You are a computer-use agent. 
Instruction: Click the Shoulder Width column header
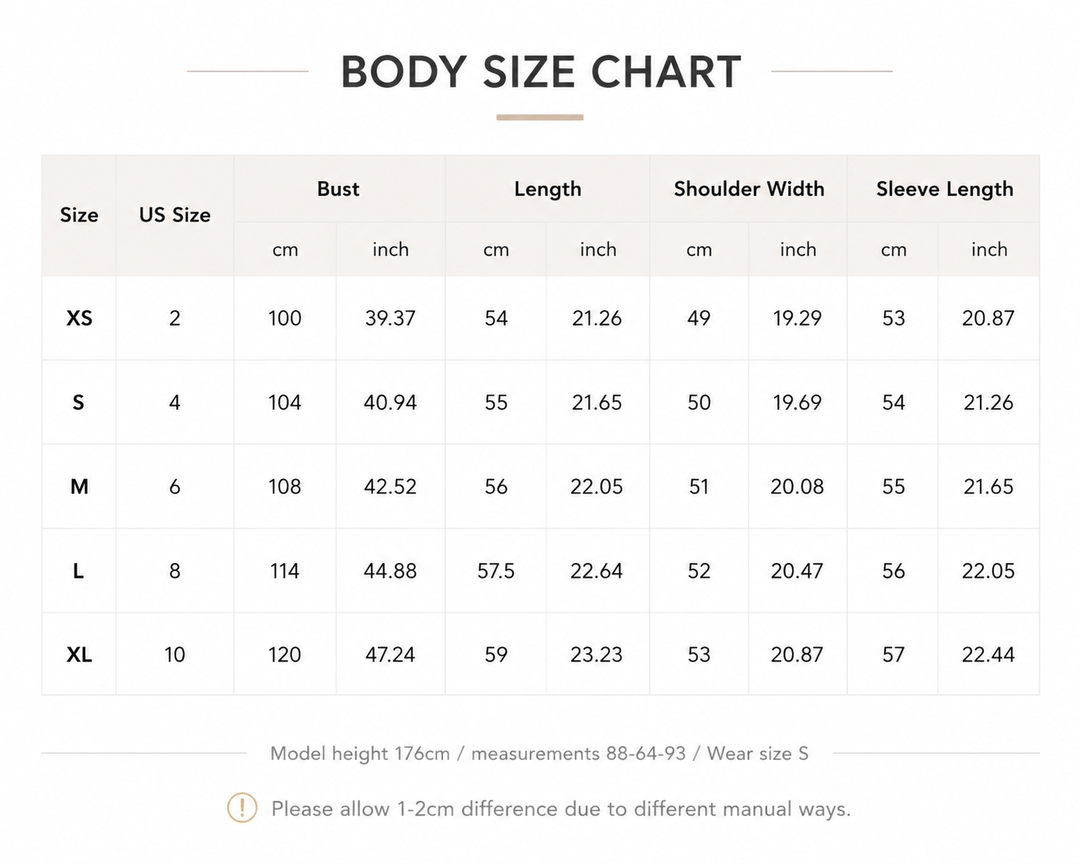(x=749, y=189)
